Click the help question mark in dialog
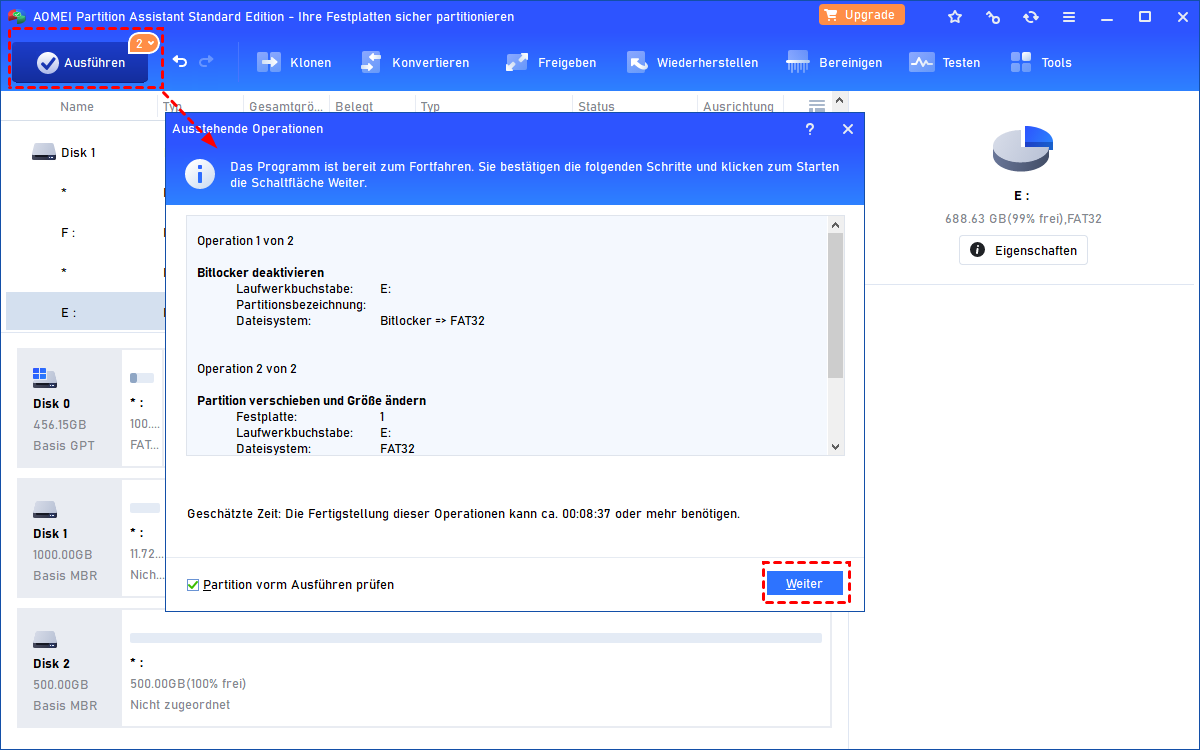The width and height of the screenshot is (1200, 750). (x=810, y=129)
